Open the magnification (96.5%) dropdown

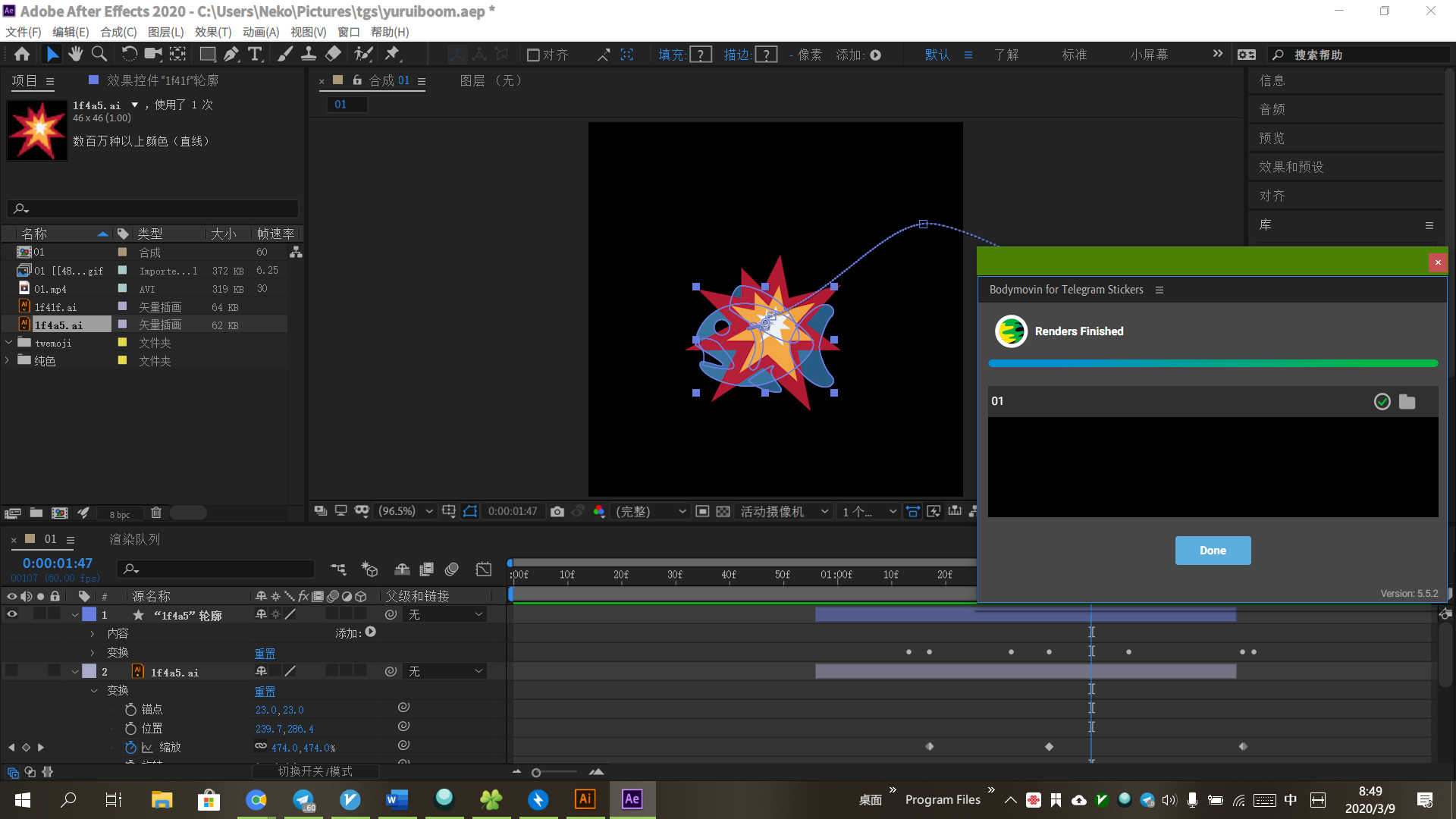(x=406, y=512)
